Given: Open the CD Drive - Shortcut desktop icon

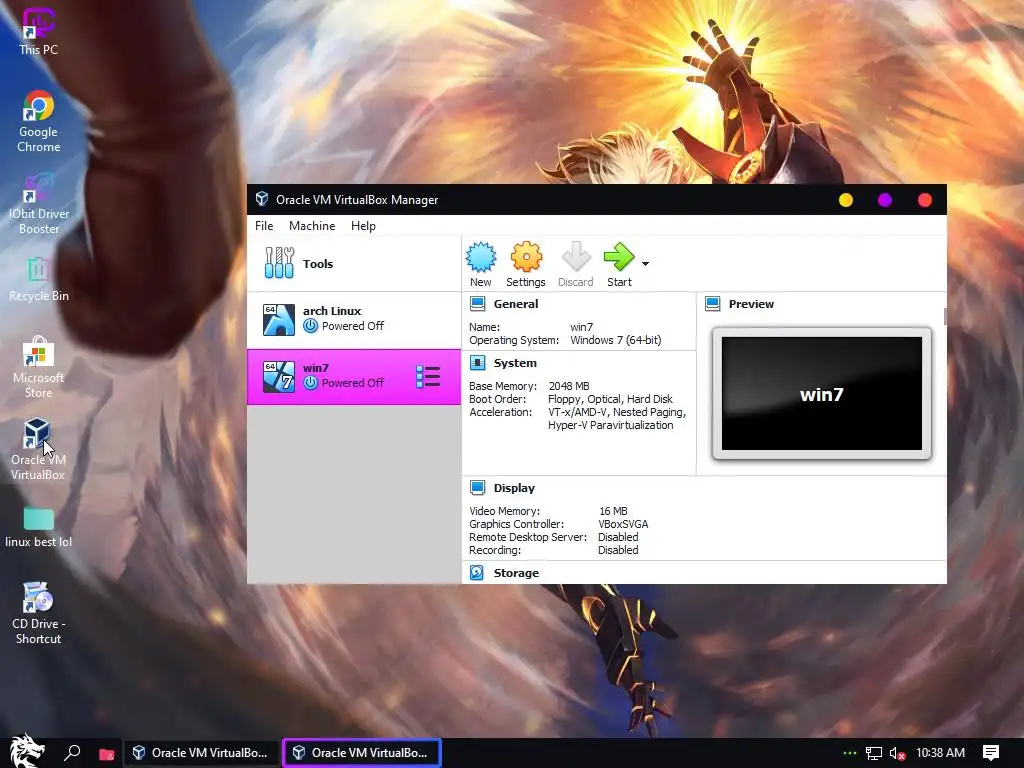Looking at the screenshot, I should coord(38,613).
